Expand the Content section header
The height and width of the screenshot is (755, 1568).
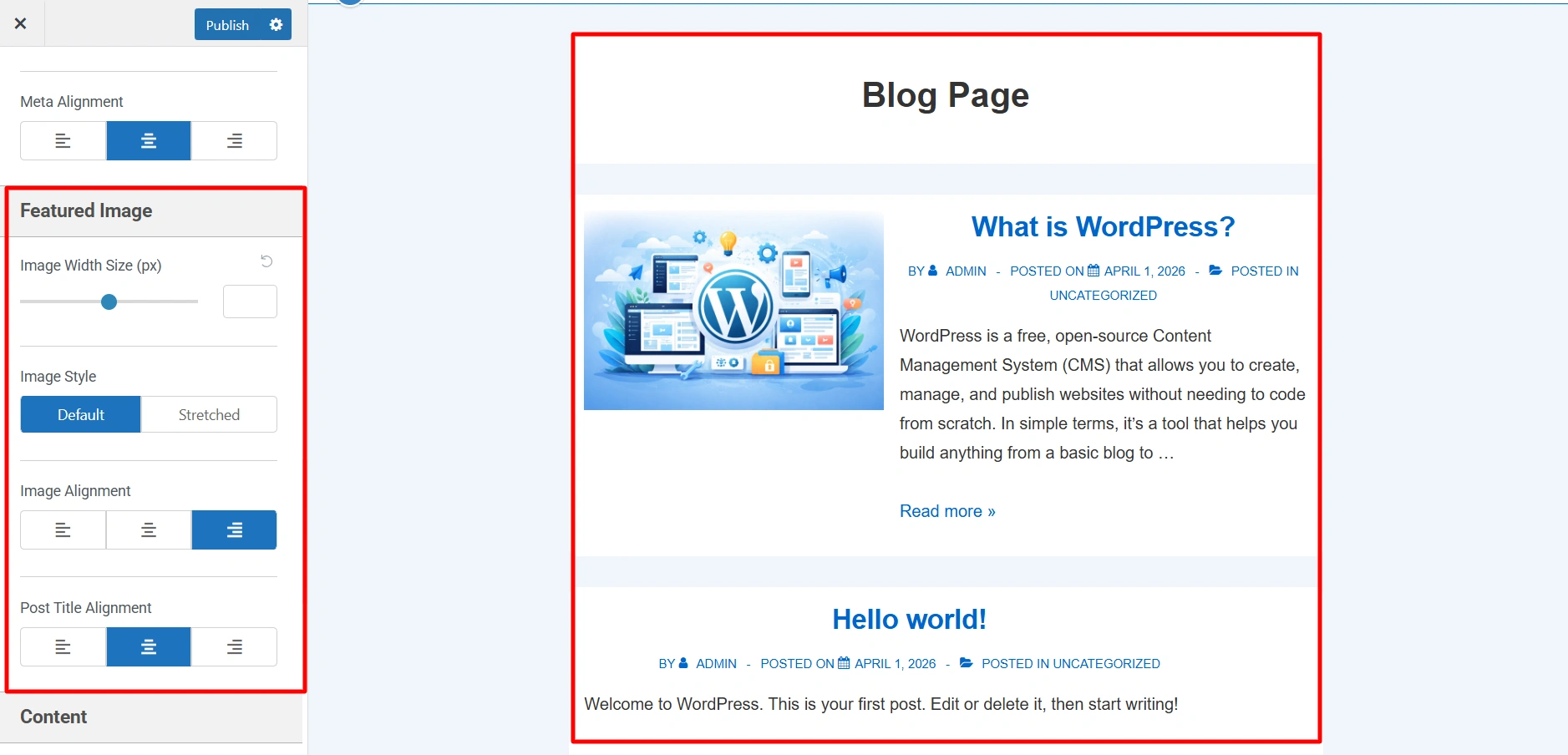151,717
